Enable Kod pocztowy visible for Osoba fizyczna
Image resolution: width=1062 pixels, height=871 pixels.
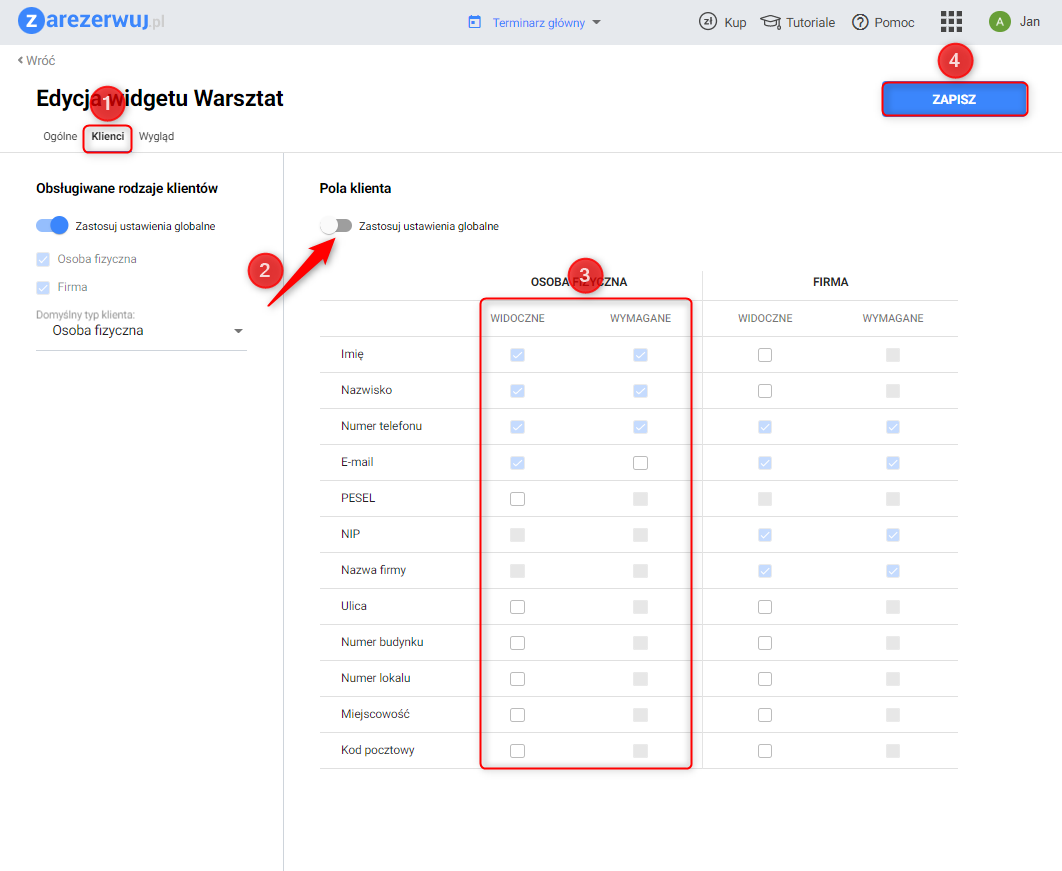tap(517, 750)
